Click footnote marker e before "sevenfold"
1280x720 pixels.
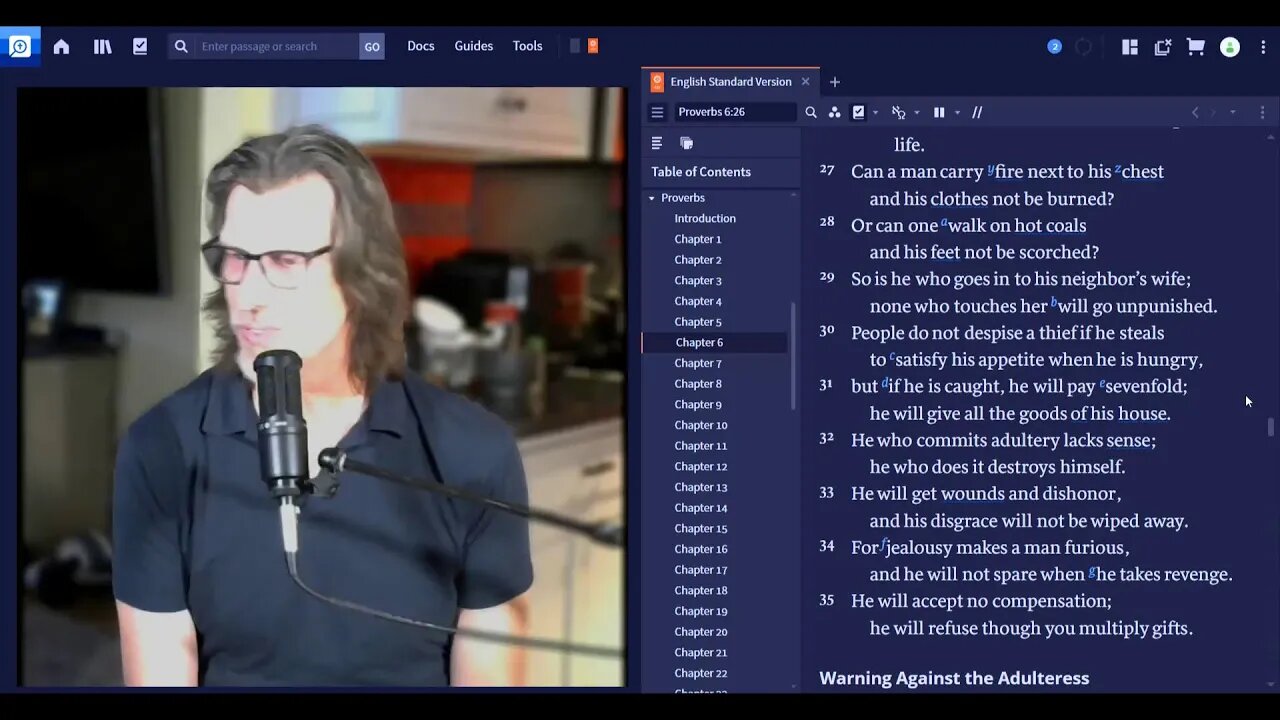tap(1102, 383)
